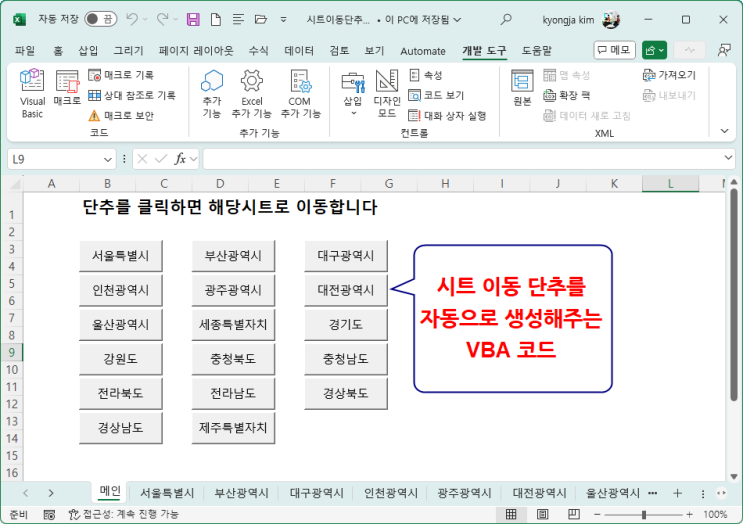Click the 제주특별자치 sheet button
The height and width of the screenshot is (524, 743).
pyautogui.click(x=233, y=428)
